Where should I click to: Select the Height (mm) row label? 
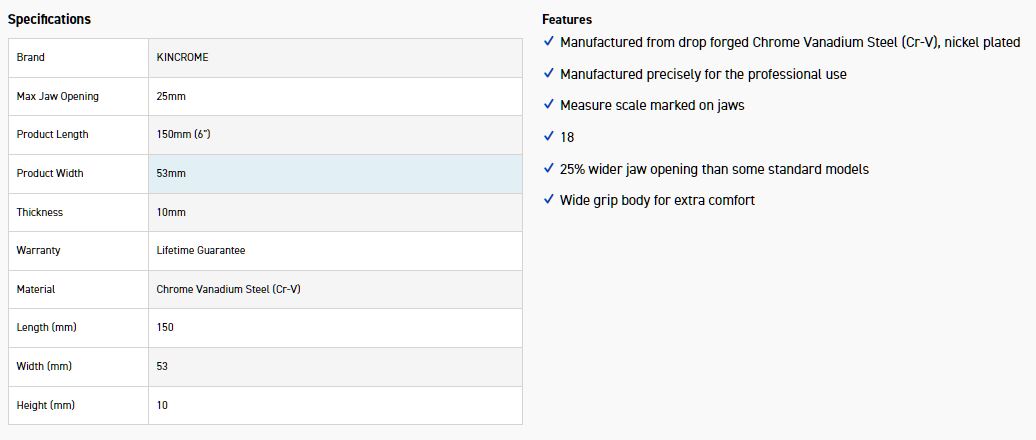(46, 405)
